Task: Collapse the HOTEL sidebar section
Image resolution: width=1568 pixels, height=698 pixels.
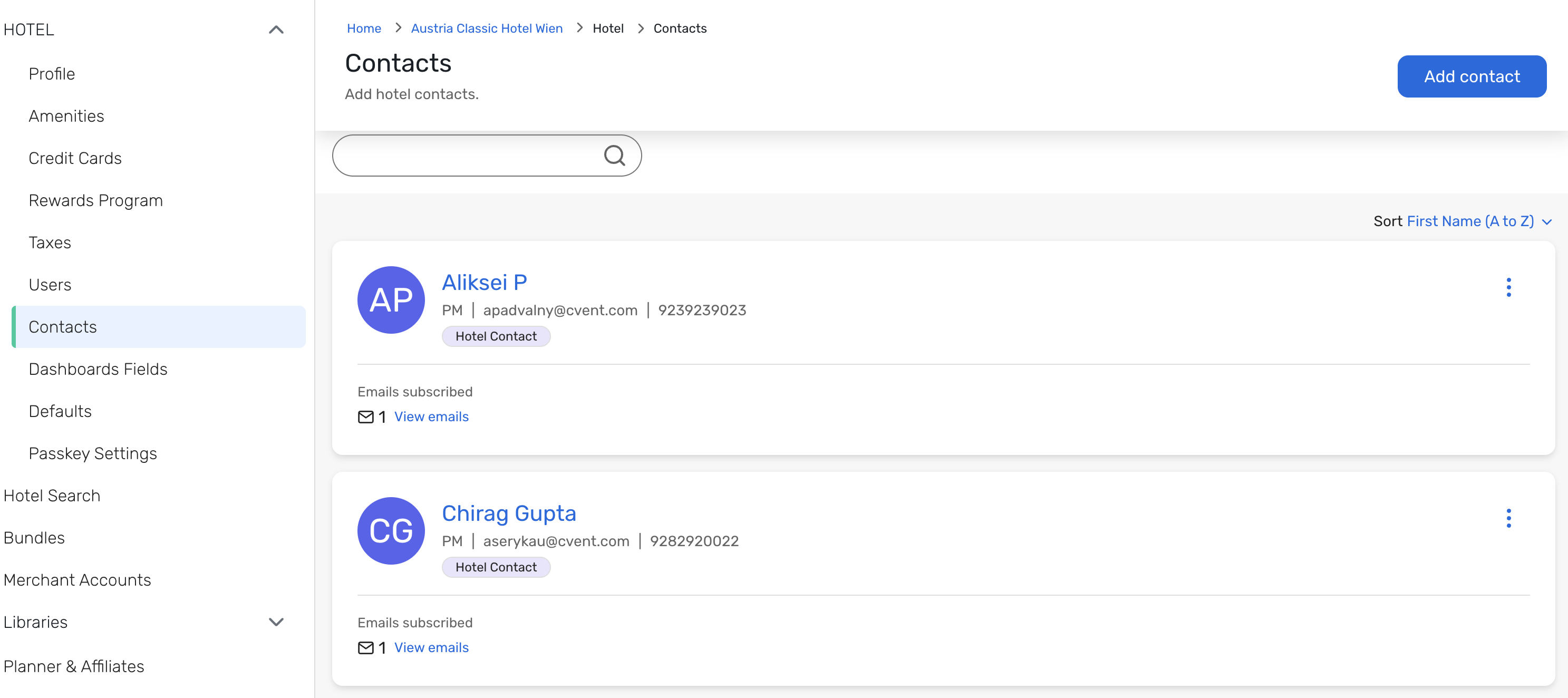Action: [276, 29]
